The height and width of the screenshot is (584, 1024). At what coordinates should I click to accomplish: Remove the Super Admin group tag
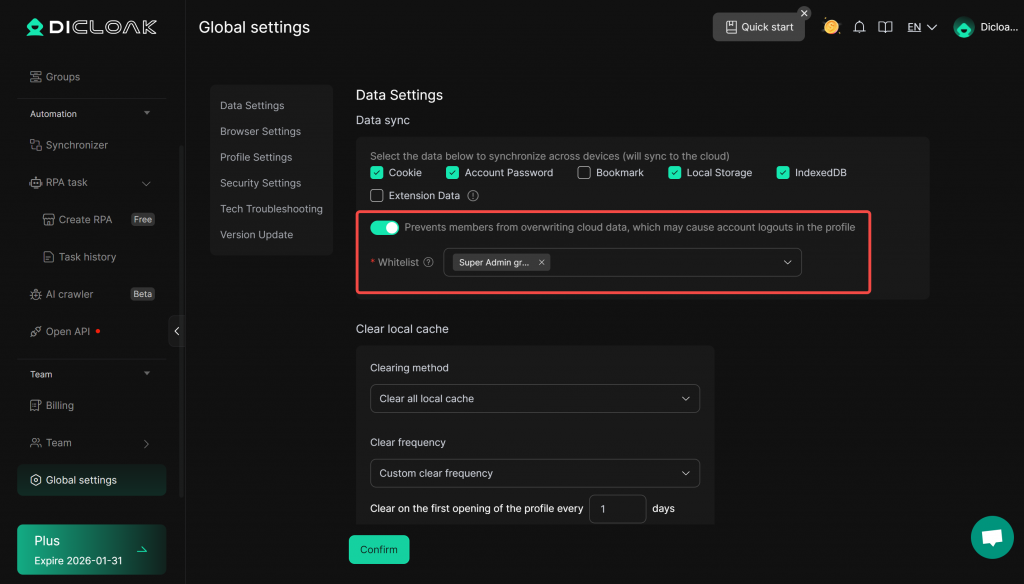(542, 262)
